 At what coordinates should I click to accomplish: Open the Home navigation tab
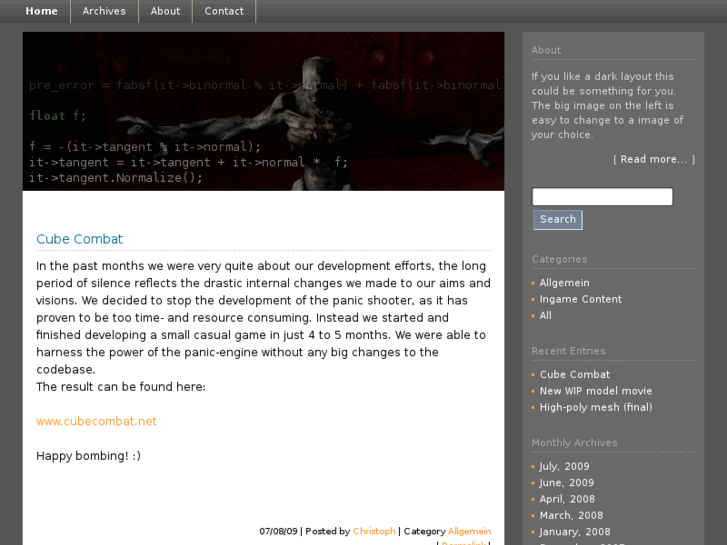41,11
